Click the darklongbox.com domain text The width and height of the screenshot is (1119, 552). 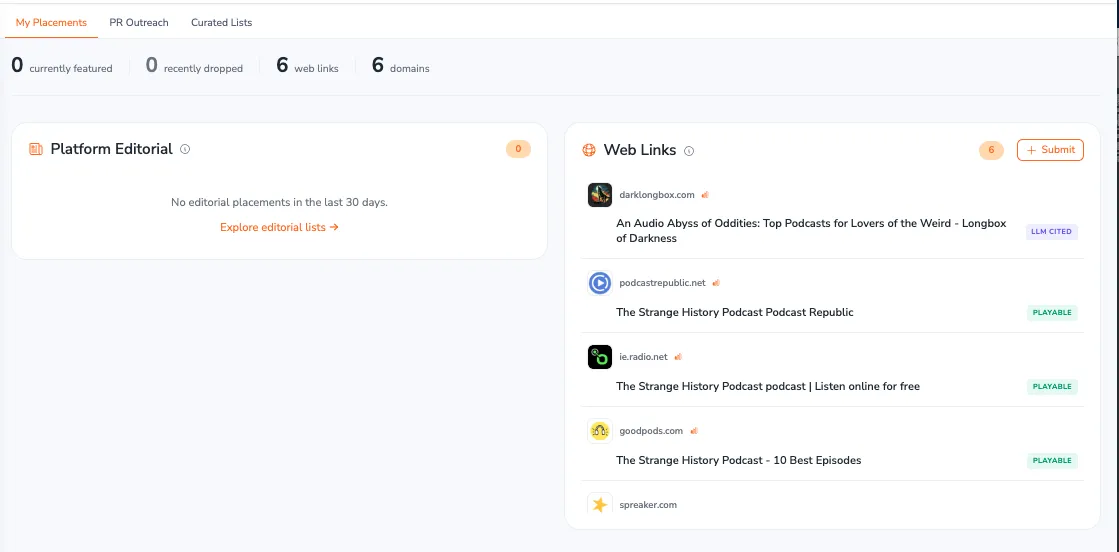[x=657, y=195]
